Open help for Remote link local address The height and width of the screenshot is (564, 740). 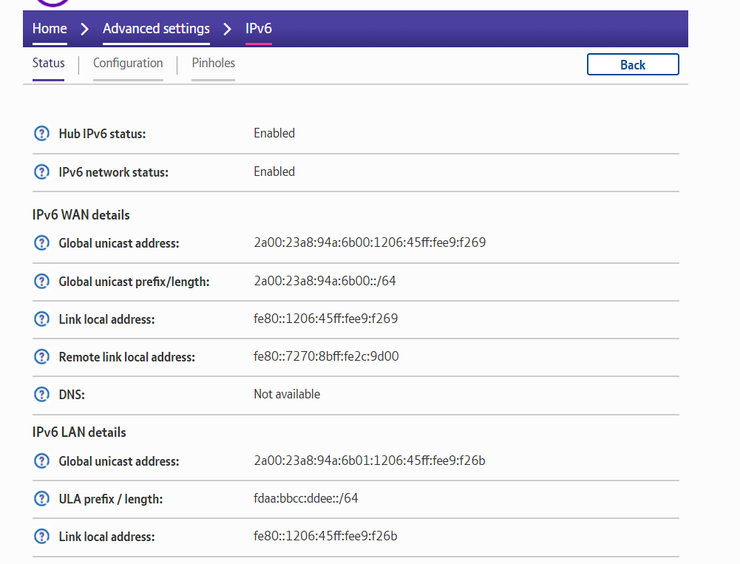[41, 357]
